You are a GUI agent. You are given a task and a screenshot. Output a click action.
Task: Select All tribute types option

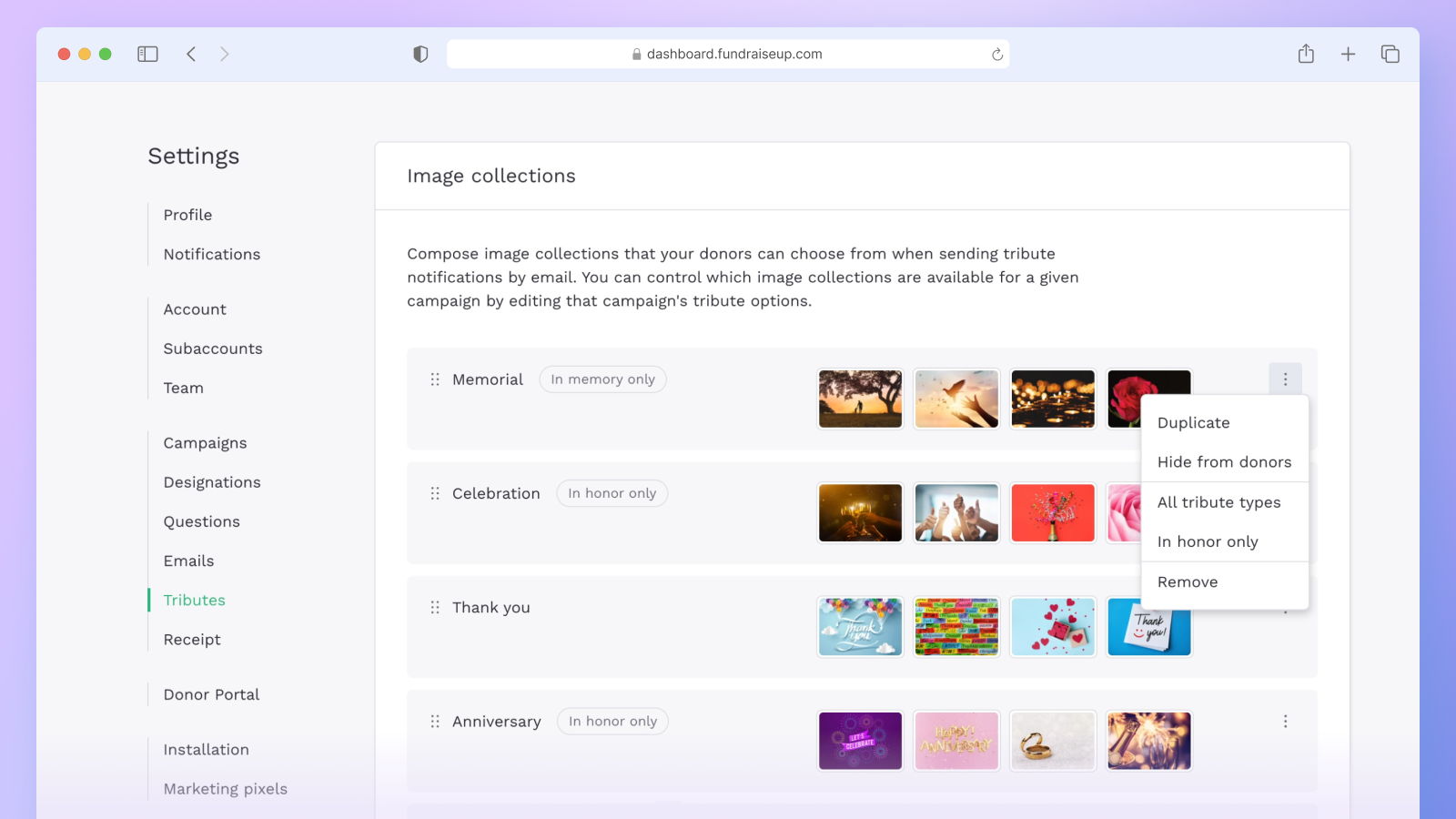[x=1218, y=502]
